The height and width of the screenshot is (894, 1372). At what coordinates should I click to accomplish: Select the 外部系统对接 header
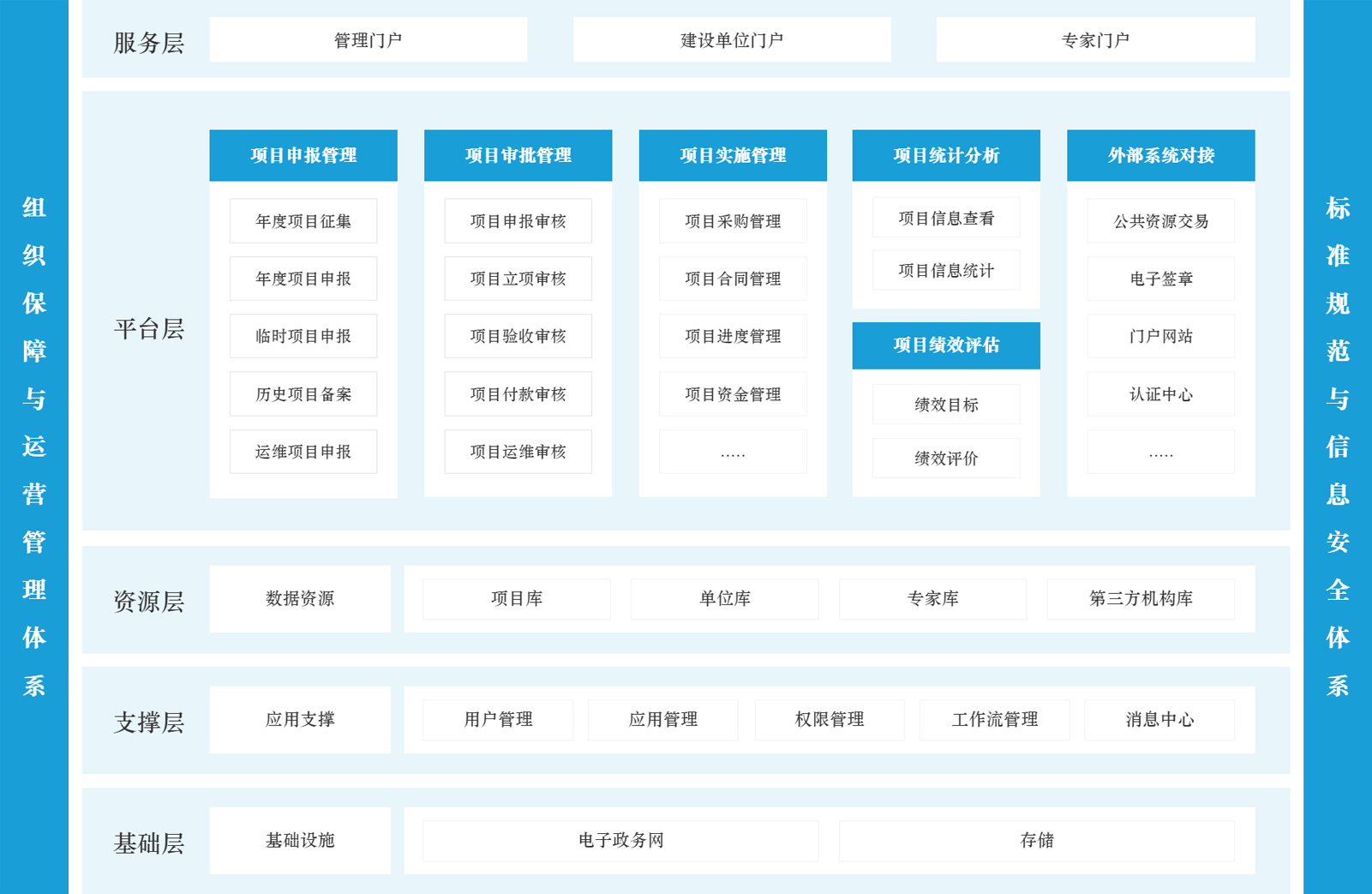pyautogui.click(x=1160, y=155)
